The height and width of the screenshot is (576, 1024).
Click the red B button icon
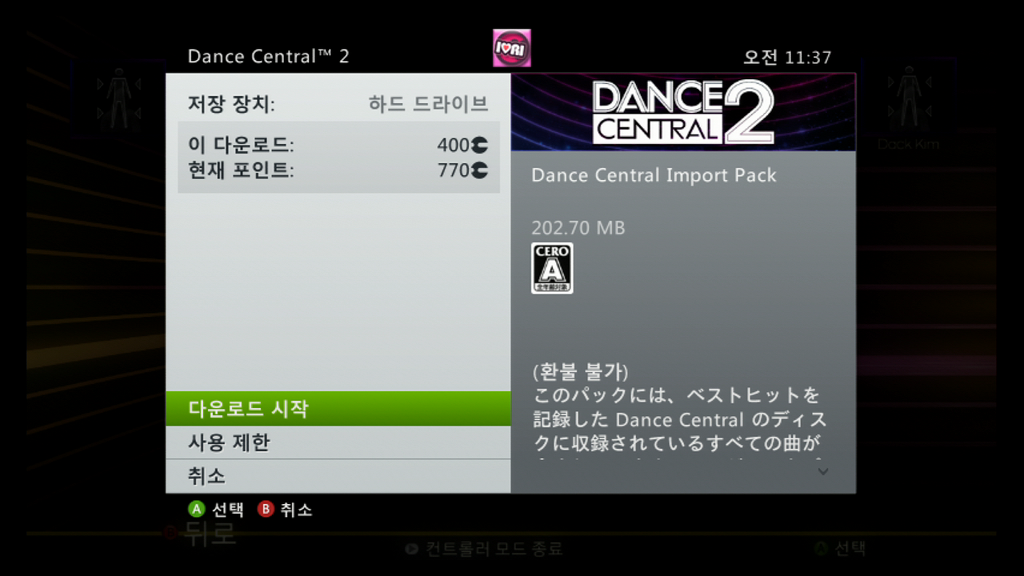(x=265, y=509)
